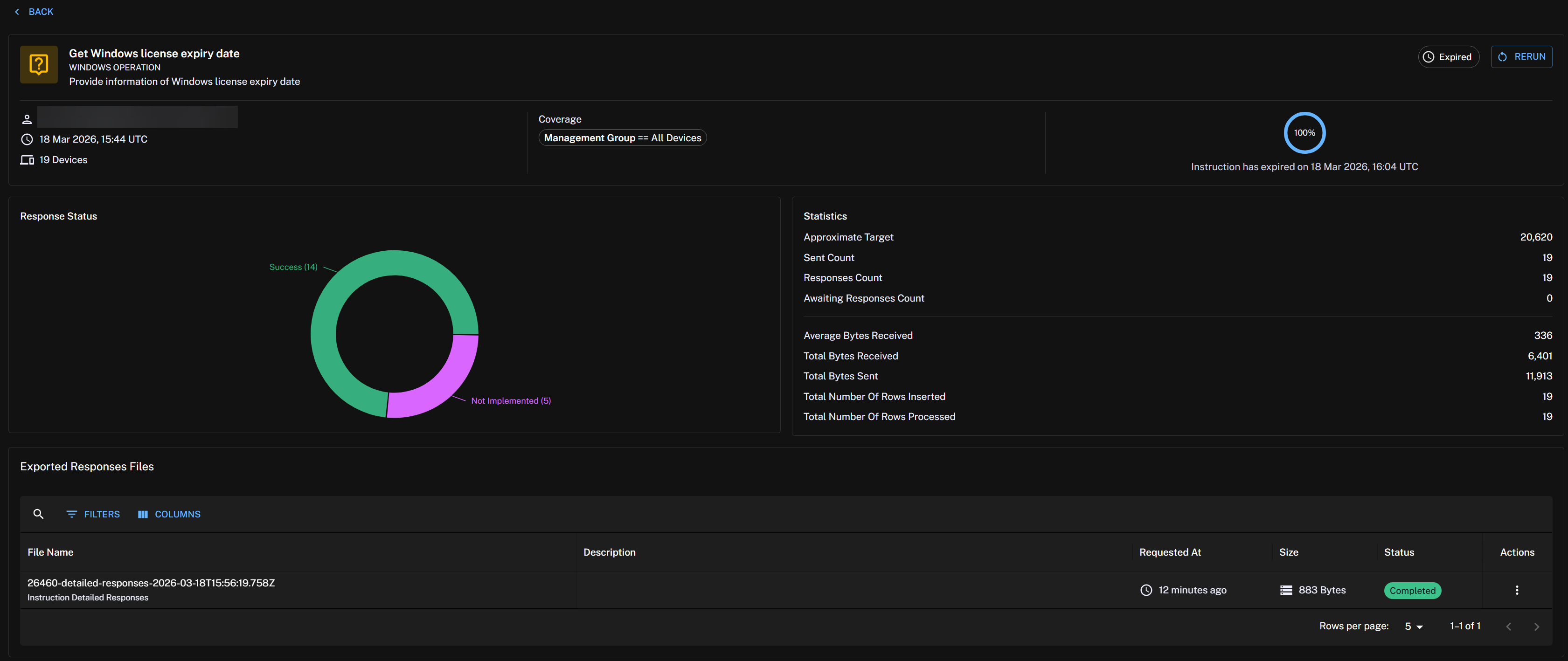Click the clock icon beside 12 minutes ago
1568x661 pixels.
[1145, 590]
